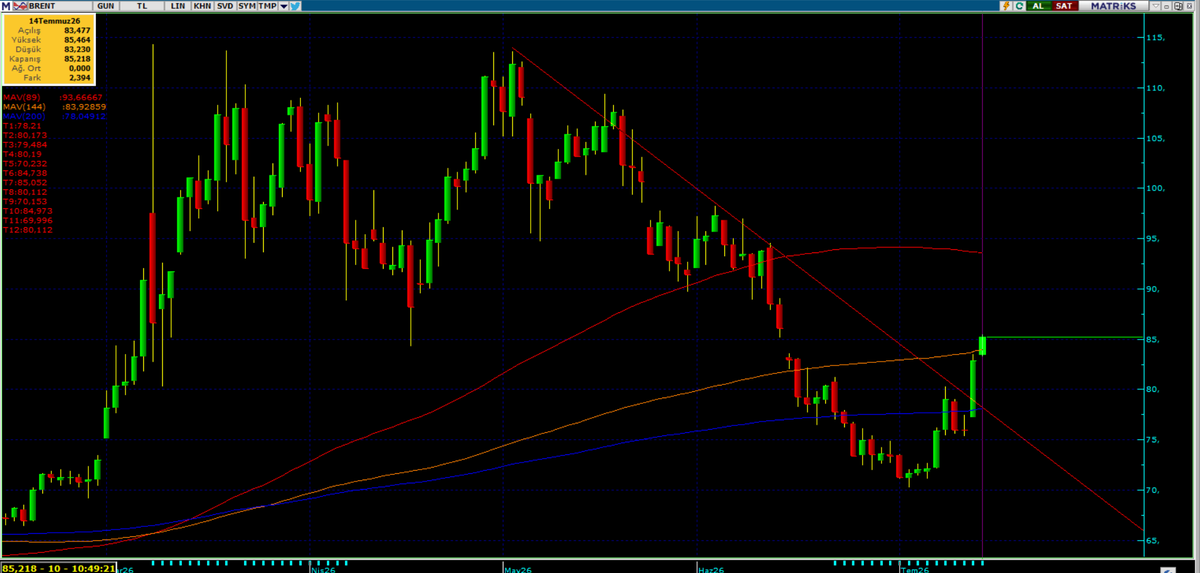This screenshot has width=1200, height=573.
Task: Click the 14Temmuz26 date header
Action: (x=54, y=20)
